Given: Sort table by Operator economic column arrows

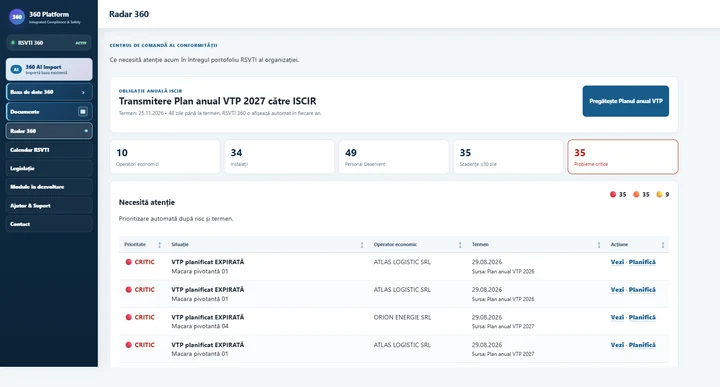Looking at the screenshot, I should [x=460, y=245].
